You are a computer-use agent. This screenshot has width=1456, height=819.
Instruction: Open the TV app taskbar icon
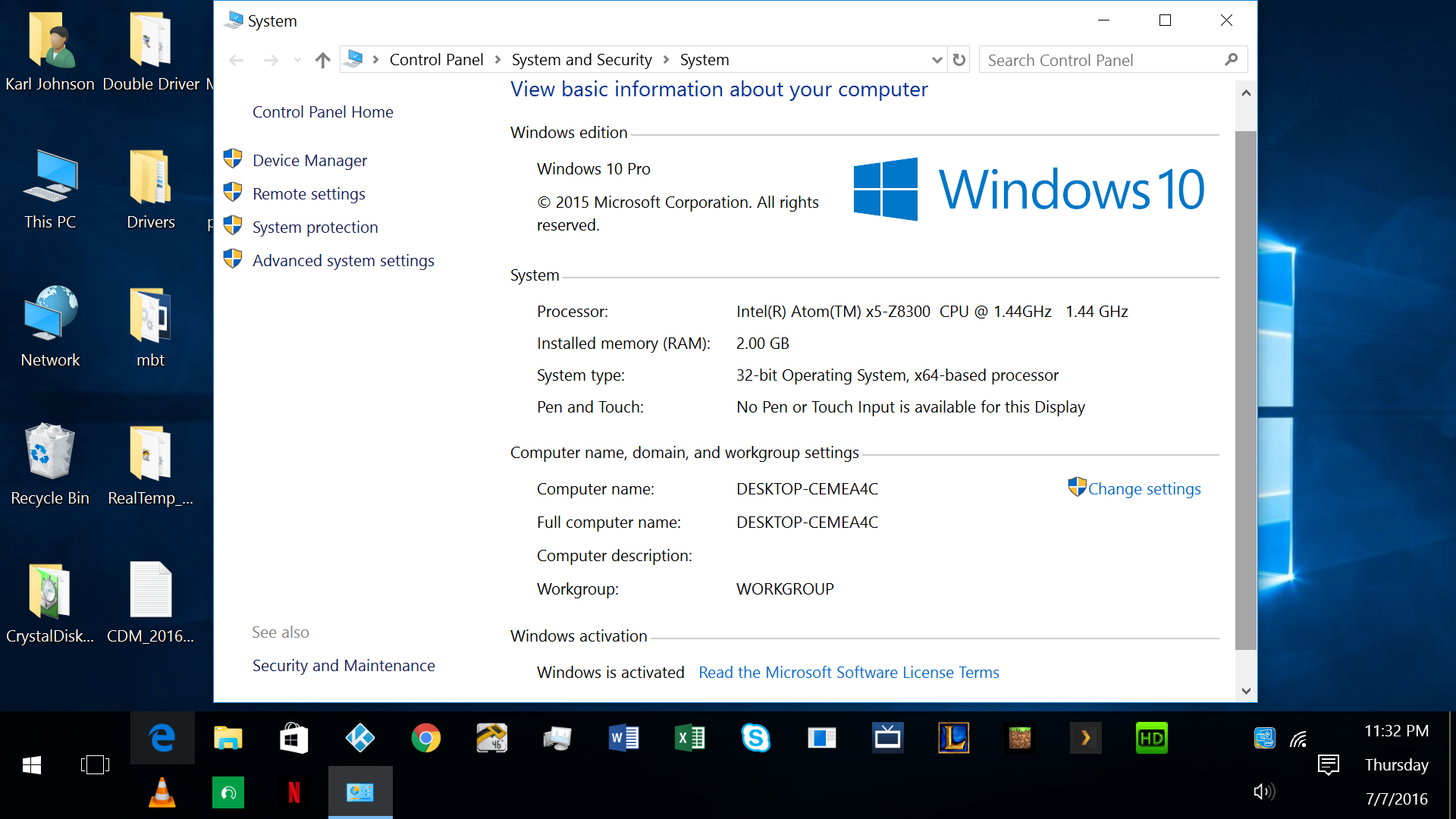tap(888, 738)
